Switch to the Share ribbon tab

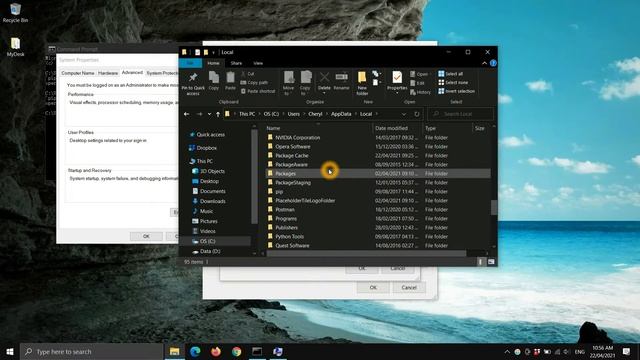pyautogui.click(x=236, y=63)
